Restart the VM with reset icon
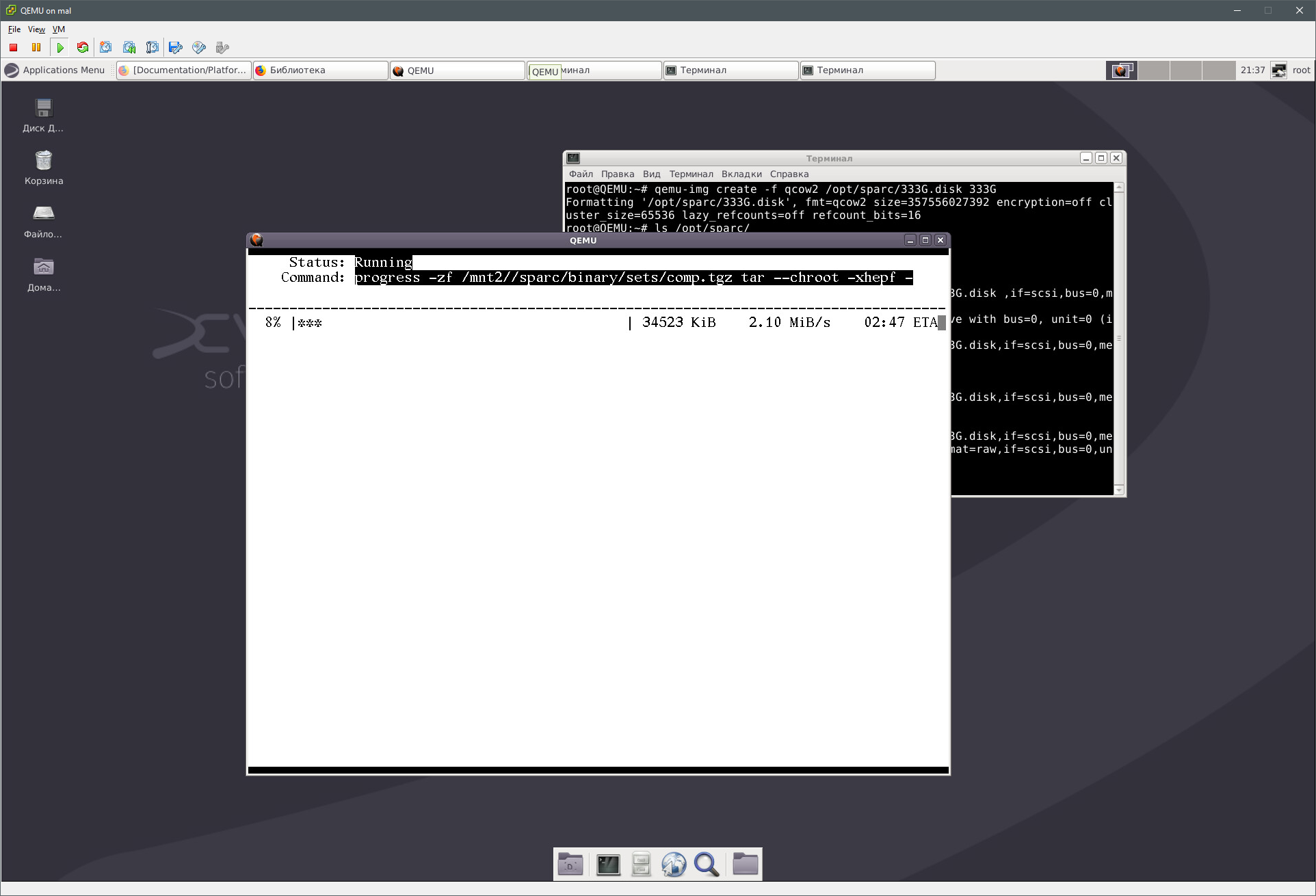Image resolution: width=1316 pixels, height=896 pixels. 83,47
